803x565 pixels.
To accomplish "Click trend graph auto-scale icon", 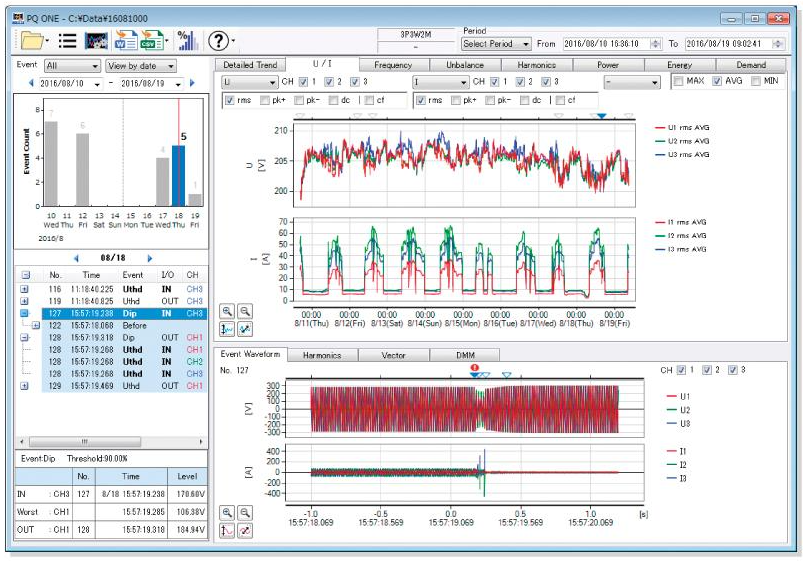I will tap(245, 329).
